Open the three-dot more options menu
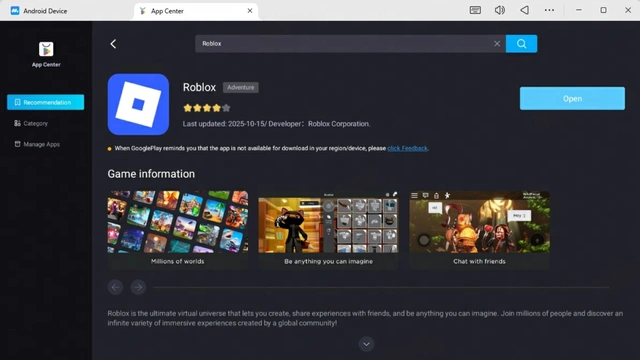The height and width of the screenshot is (360, 640). point(549,10)
